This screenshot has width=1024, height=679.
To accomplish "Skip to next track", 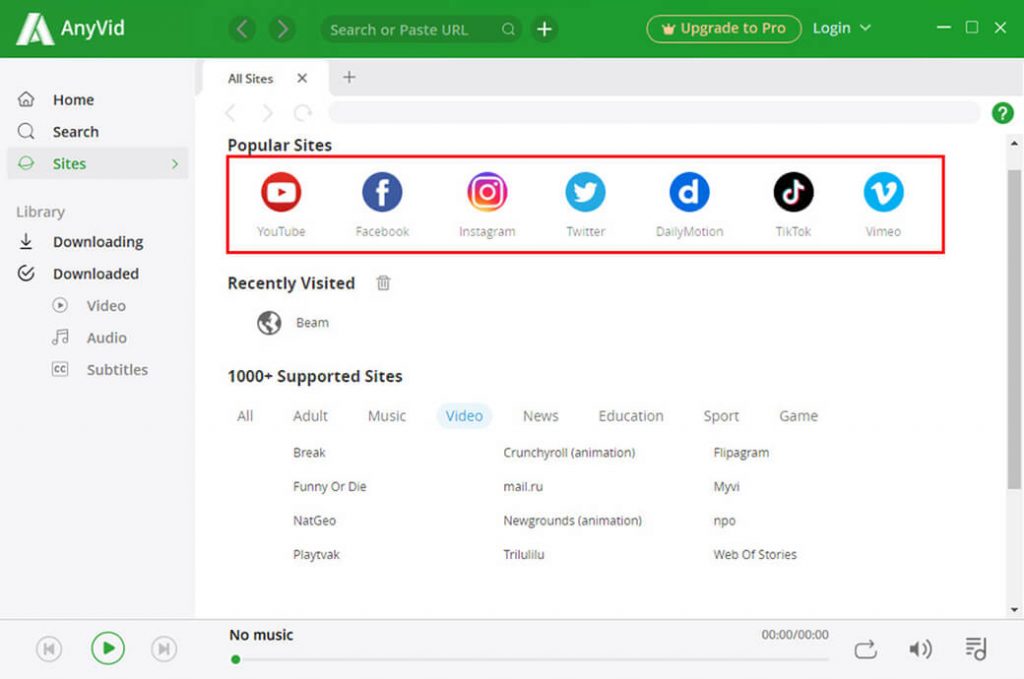I will [164, 649].
